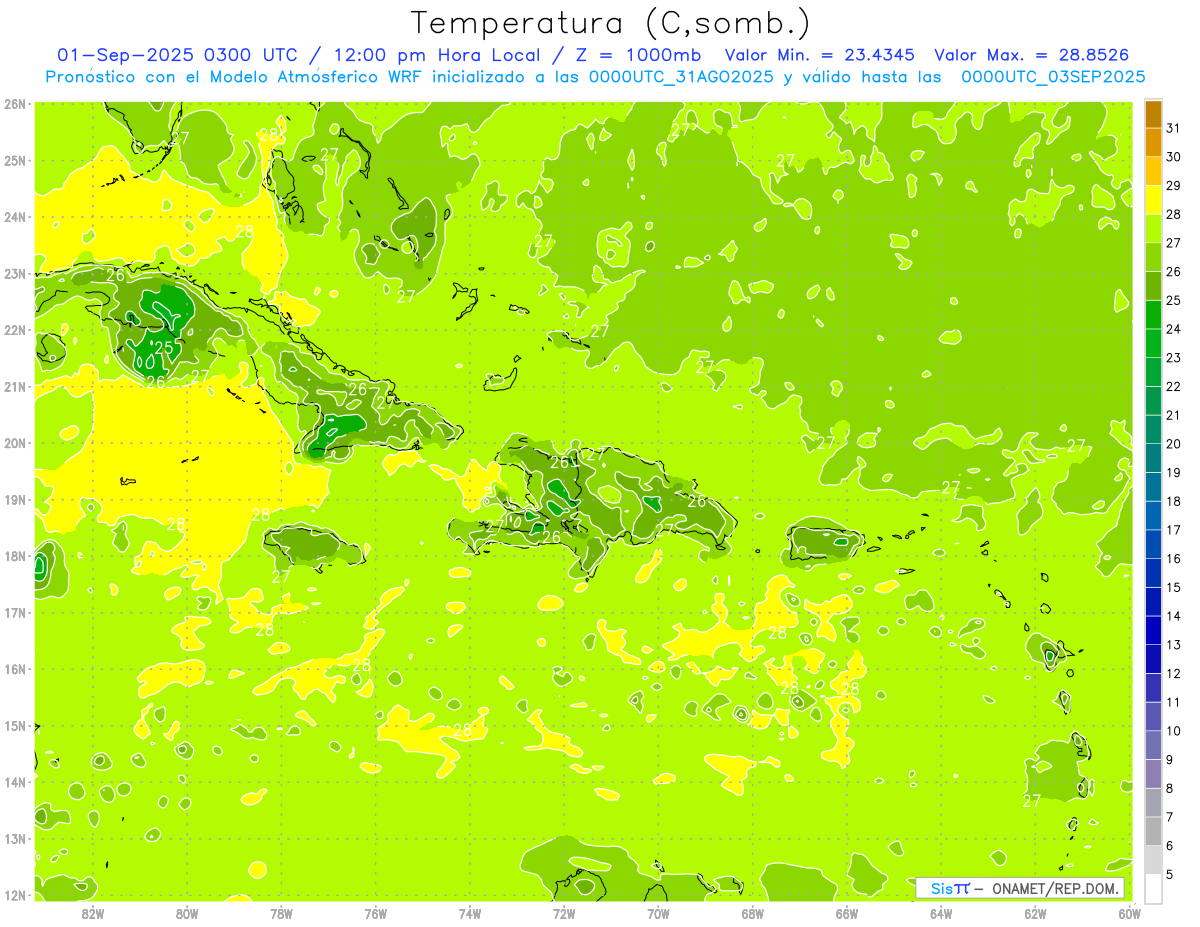The width and height of the screenshot is (1200, 927).
Task: Click the 14N latitude label
Action: (15, 782)
